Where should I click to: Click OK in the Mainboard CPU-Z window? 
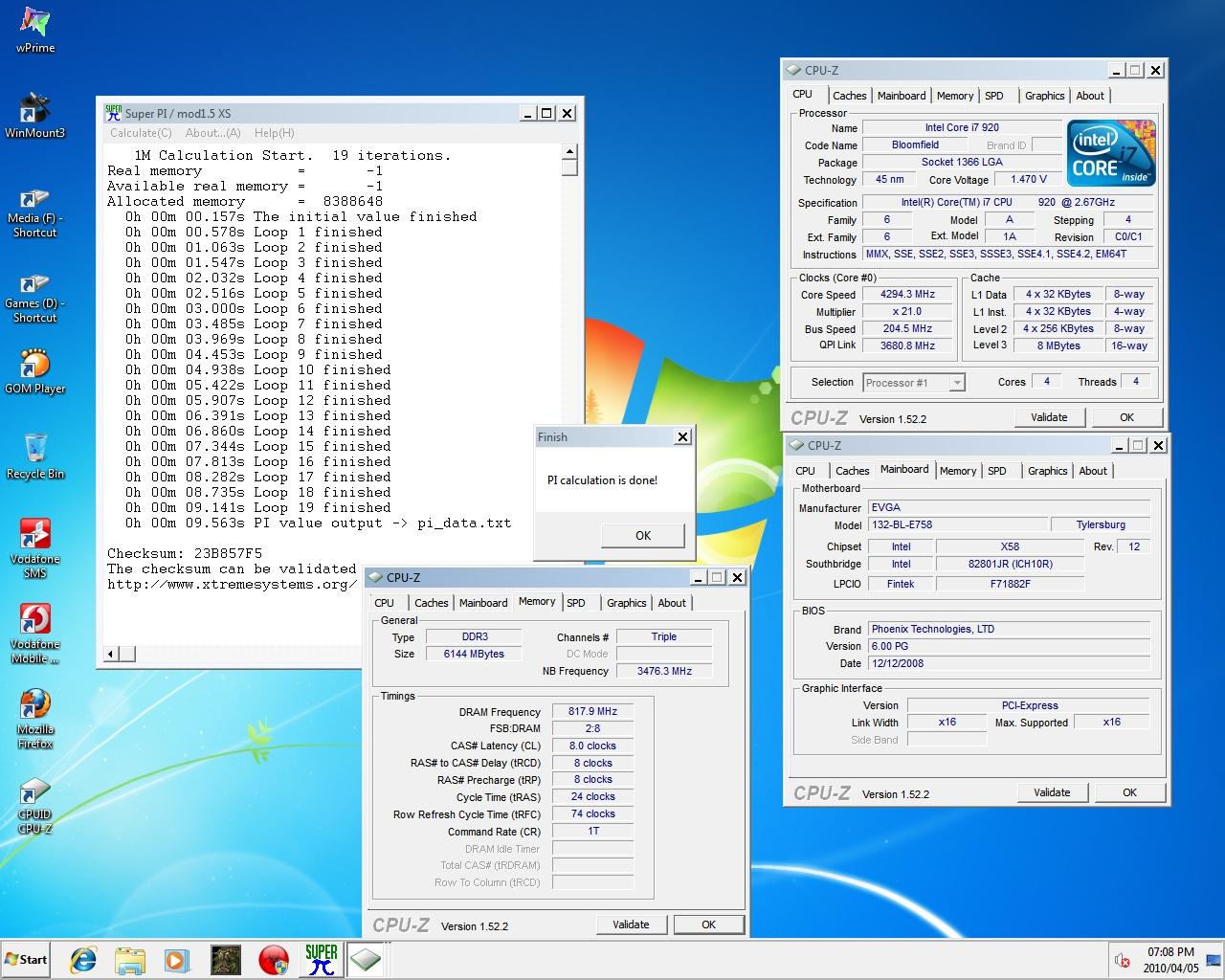pos(1129,792)
